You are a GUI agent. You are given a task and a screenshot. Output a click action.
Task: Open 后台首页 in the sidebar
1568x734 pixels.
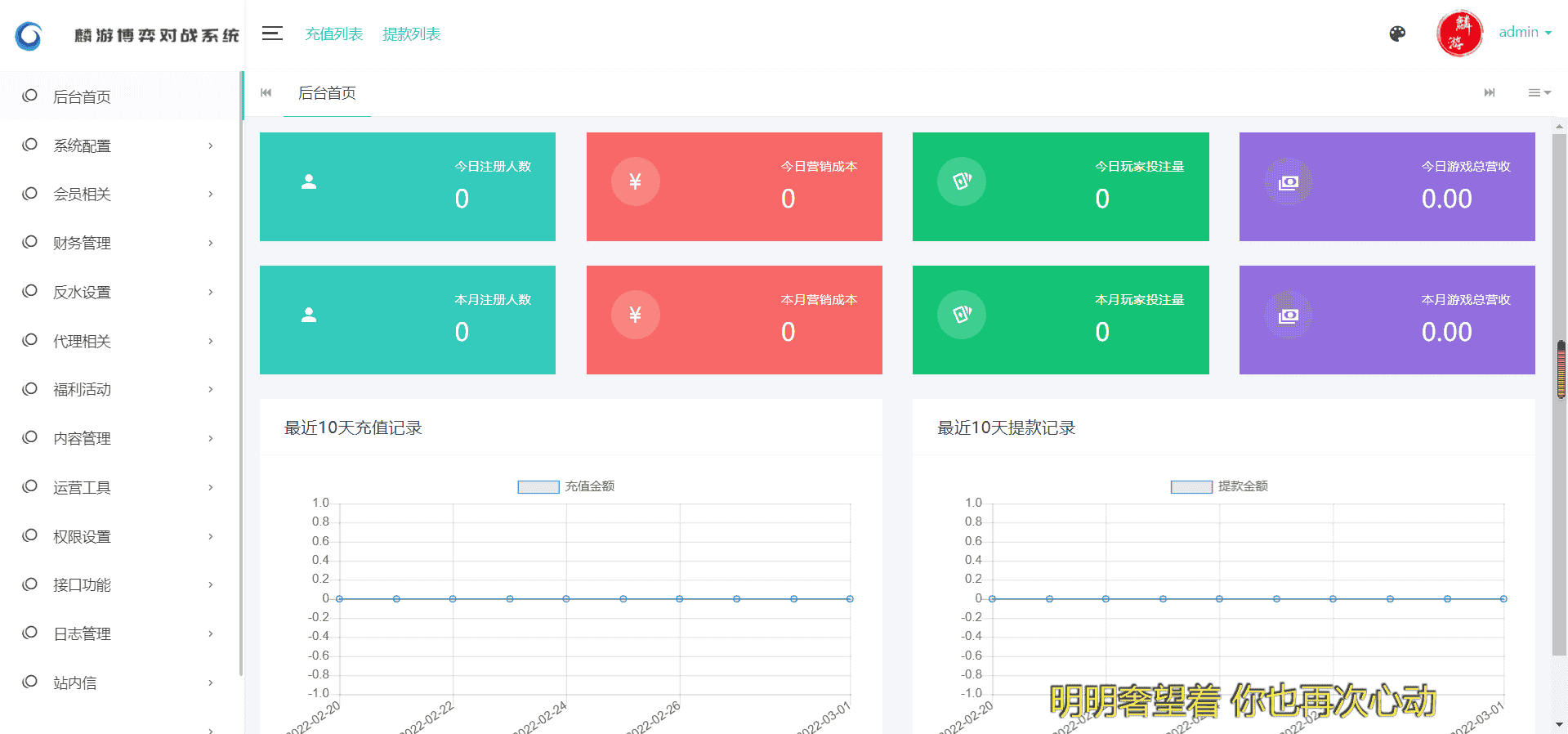pyautogui.click(x=82, y=96)
